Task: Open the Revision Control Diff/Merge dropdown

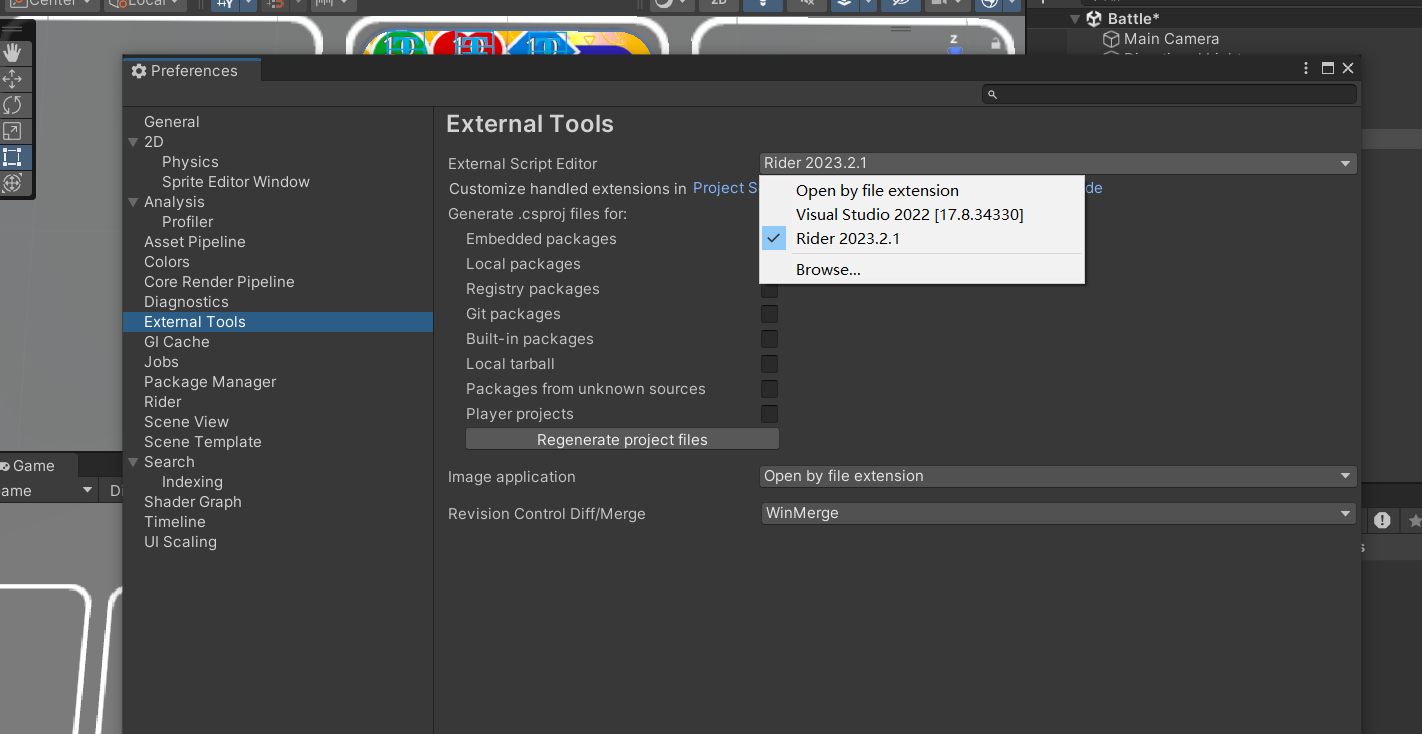Action: point(1058,513)
